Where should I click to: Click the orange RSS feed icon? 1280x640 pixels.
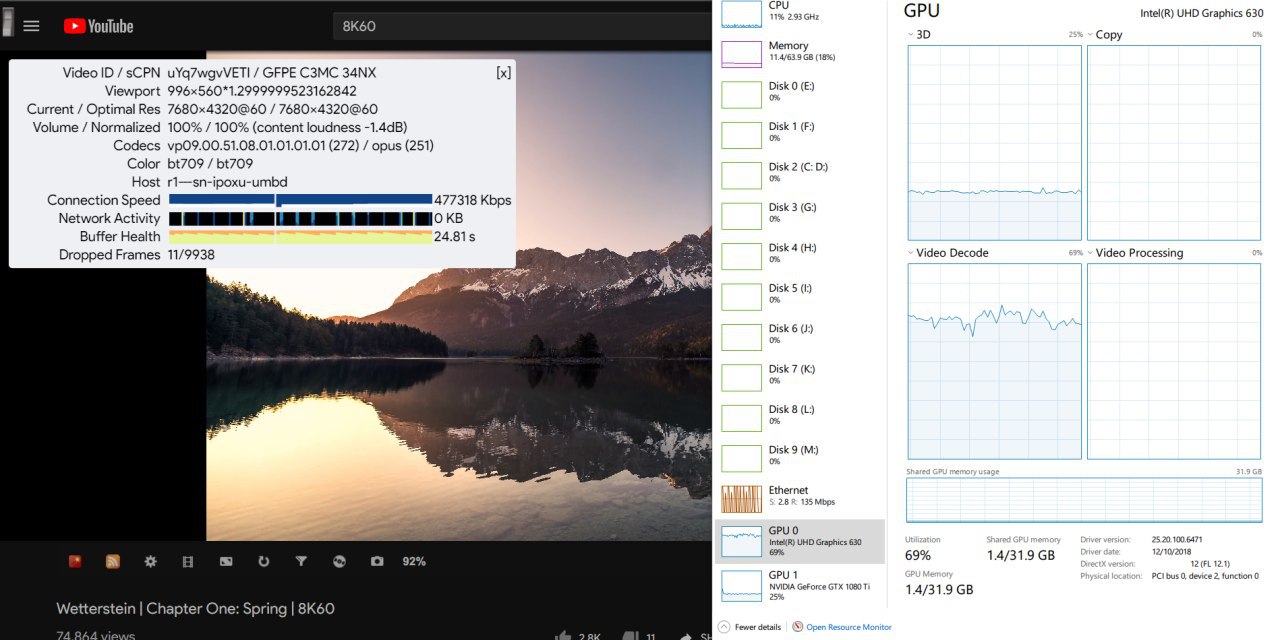click(113, 562)
